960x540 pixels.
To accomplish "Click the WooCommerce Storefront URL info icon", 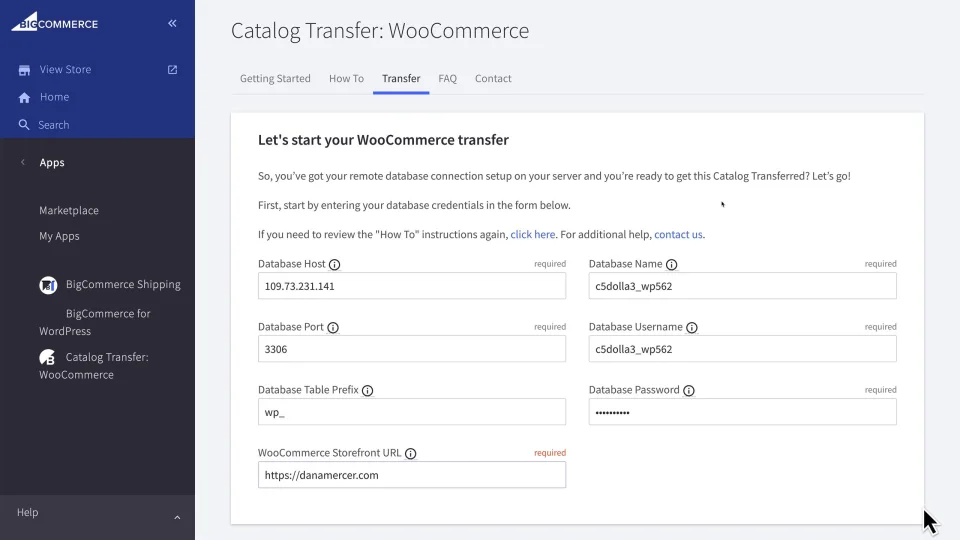I will tap(410, 454).
